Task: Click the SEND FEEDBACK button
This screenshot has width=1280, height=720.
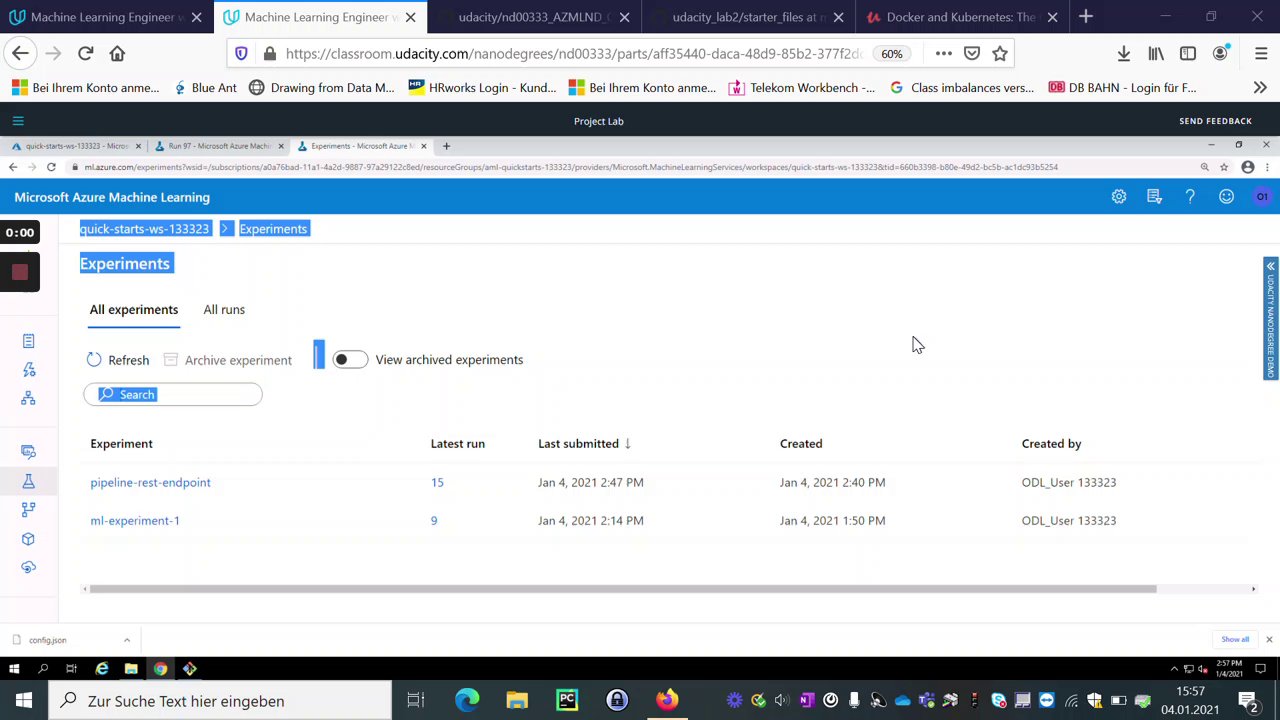Action: coord(1215,121)
